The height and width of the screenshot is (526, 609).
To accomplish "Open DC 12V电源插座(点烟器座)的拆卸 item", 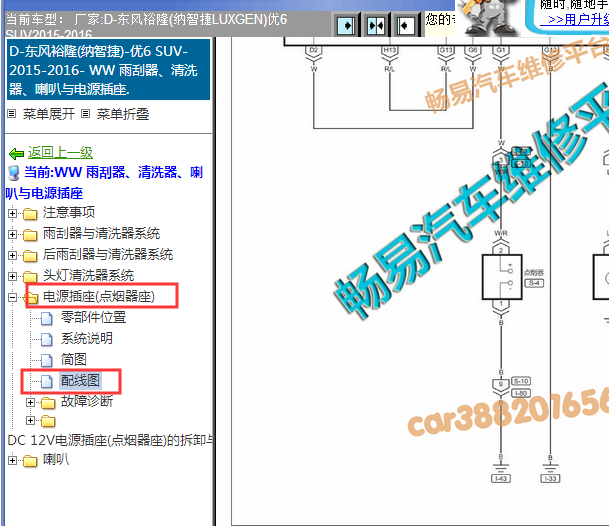I will click(110, 440).
